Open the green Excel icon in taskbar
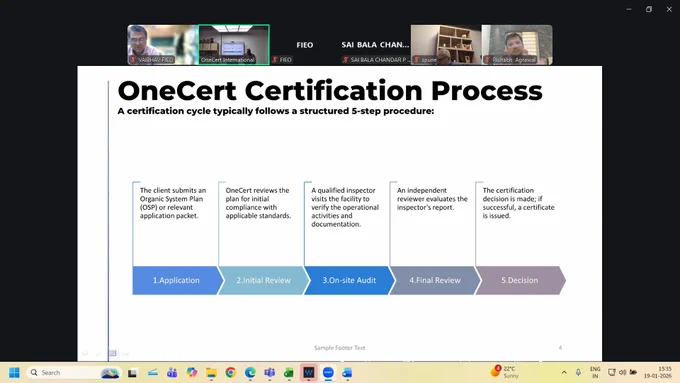 [x=289, y=373]
